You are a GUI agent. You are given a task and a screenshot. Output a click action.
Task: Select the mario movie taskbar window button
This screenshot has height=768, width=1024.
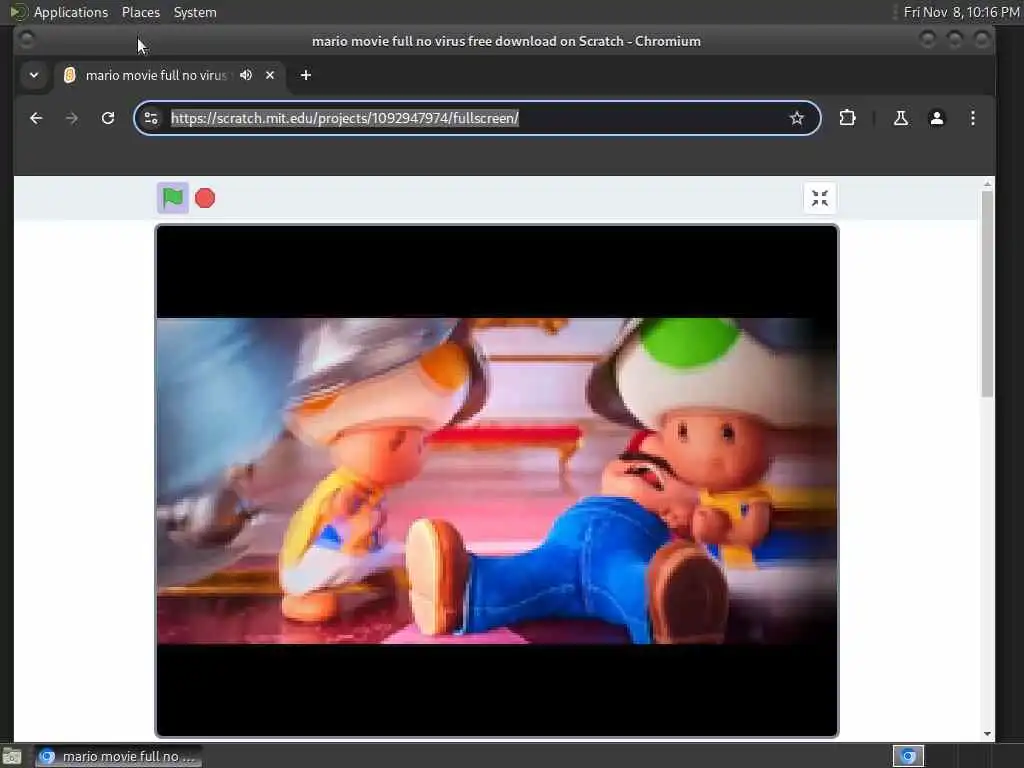click(118, 756)
